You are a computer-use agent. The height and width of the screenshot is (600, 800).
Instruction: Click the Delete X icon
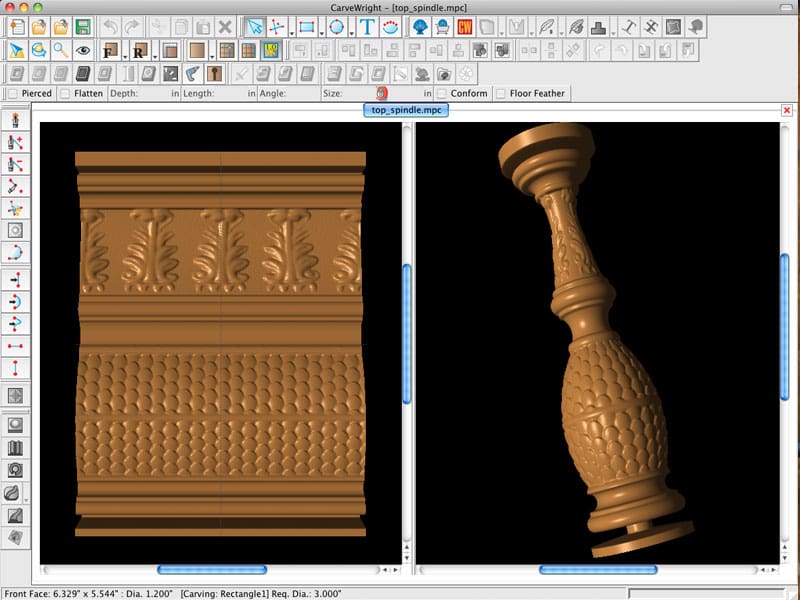click(x=225, y=27)
